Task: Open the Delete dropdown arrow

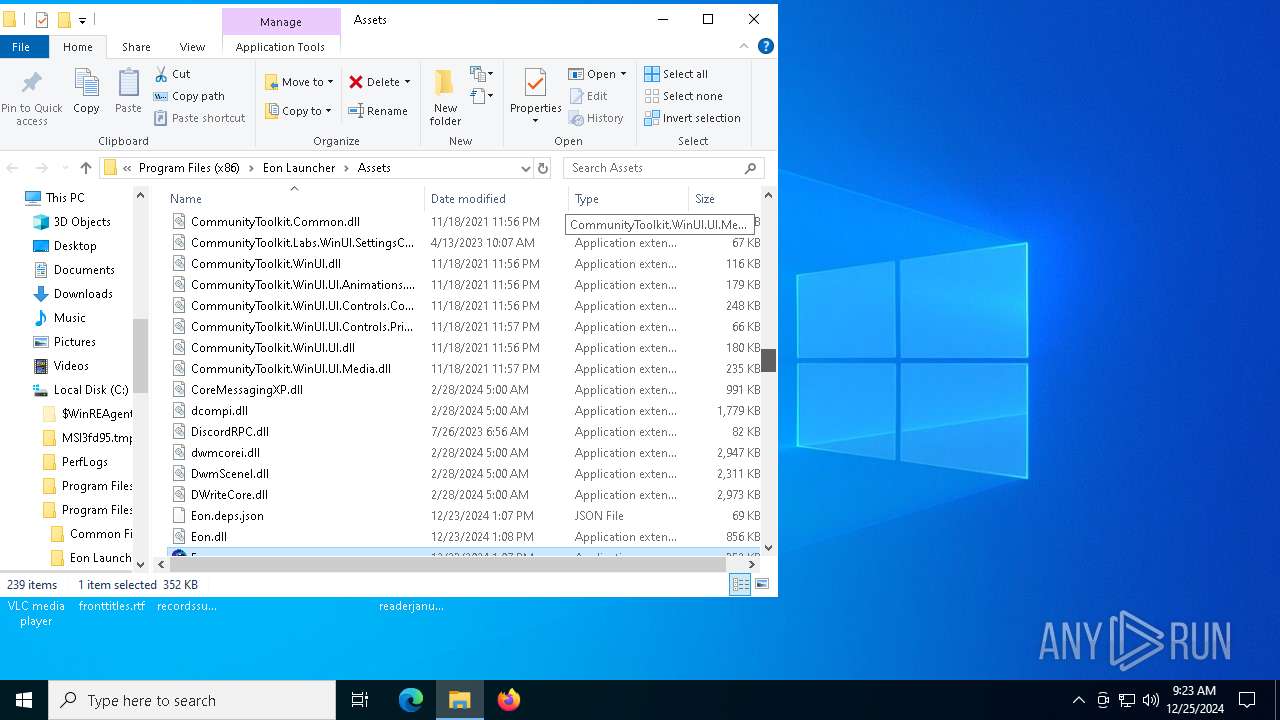Action: click(x=407, y=82)
